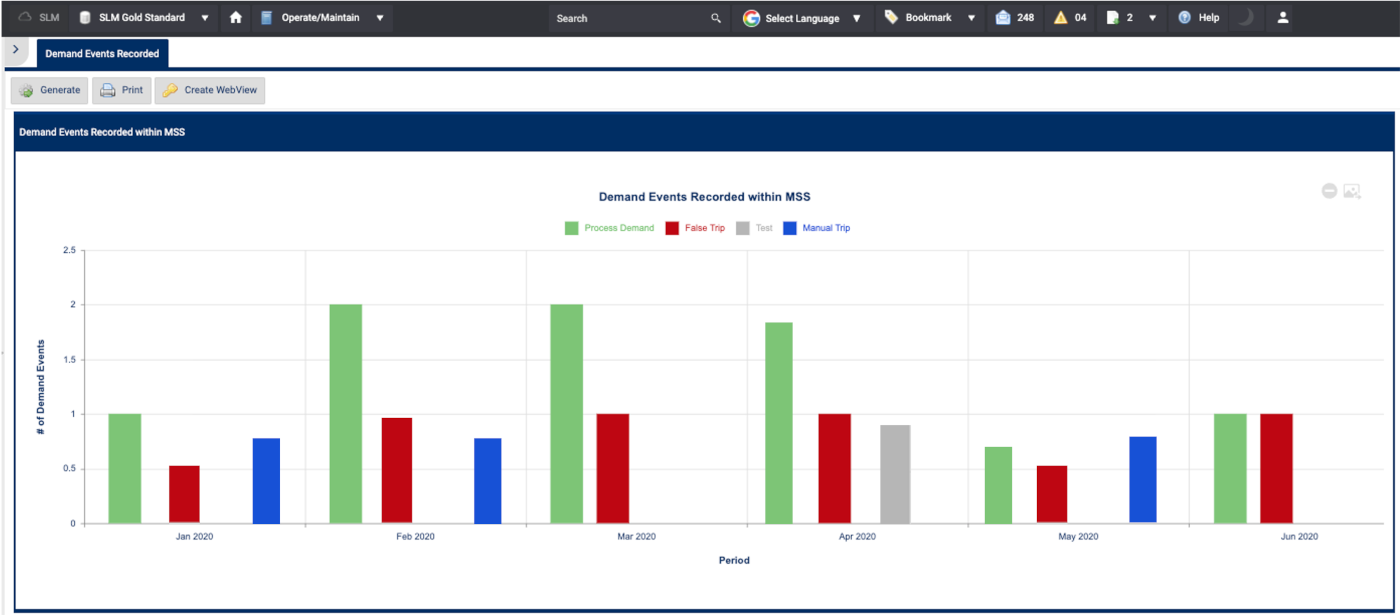Viewport: 1400px width, 615px height.
Task: Open the Bookmark menu
Action: coord(931,18)
